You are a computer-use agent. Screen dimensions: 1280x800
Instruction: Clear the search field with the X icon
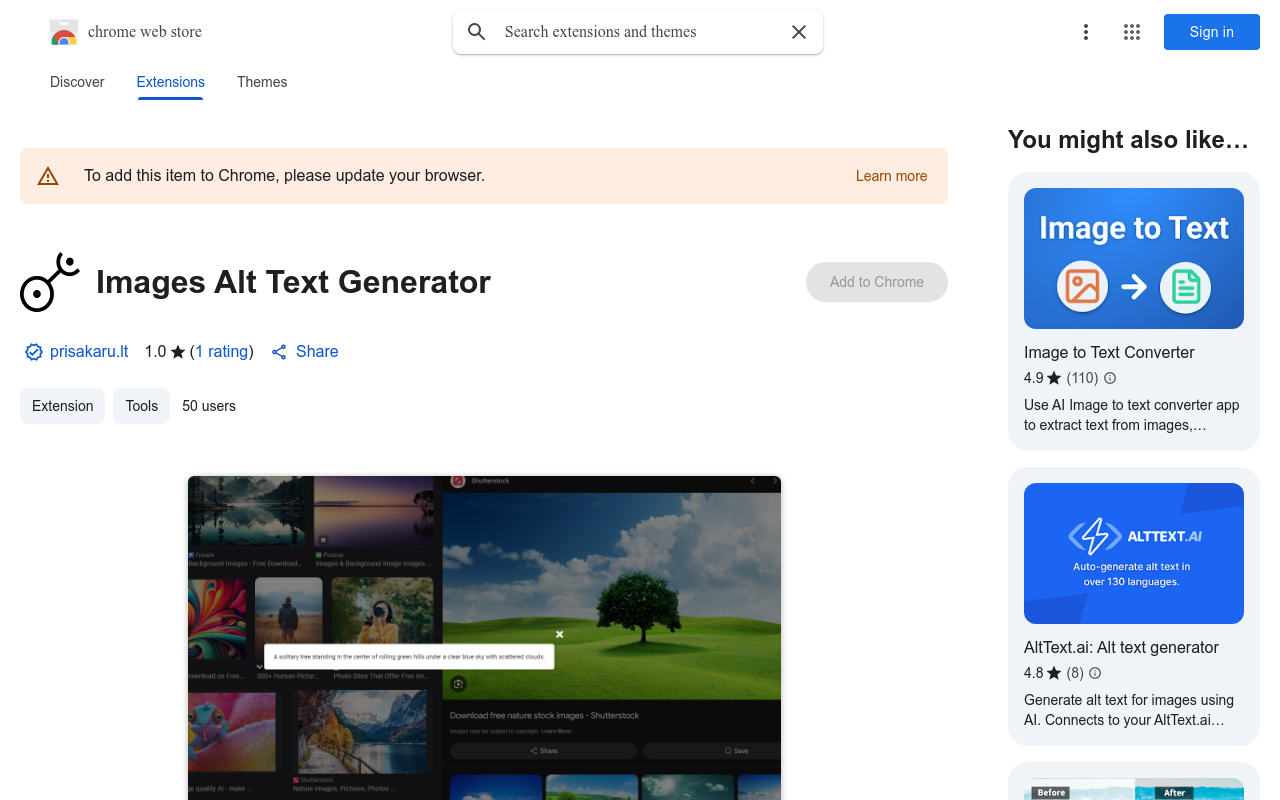tap(799, 32)
